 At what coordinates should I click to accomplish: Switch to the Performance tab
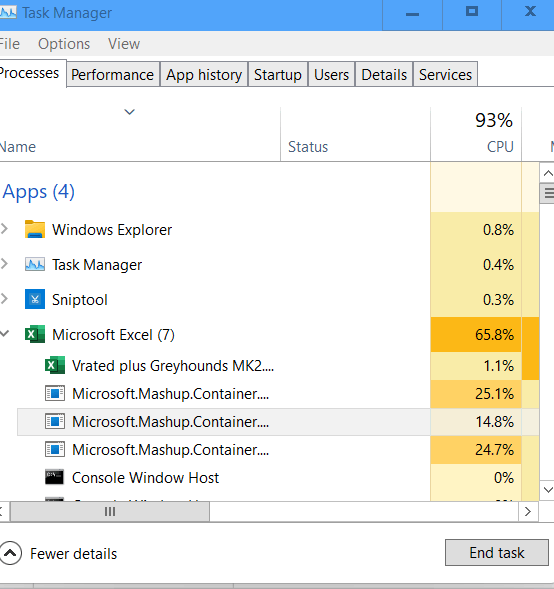click(113, 75)
